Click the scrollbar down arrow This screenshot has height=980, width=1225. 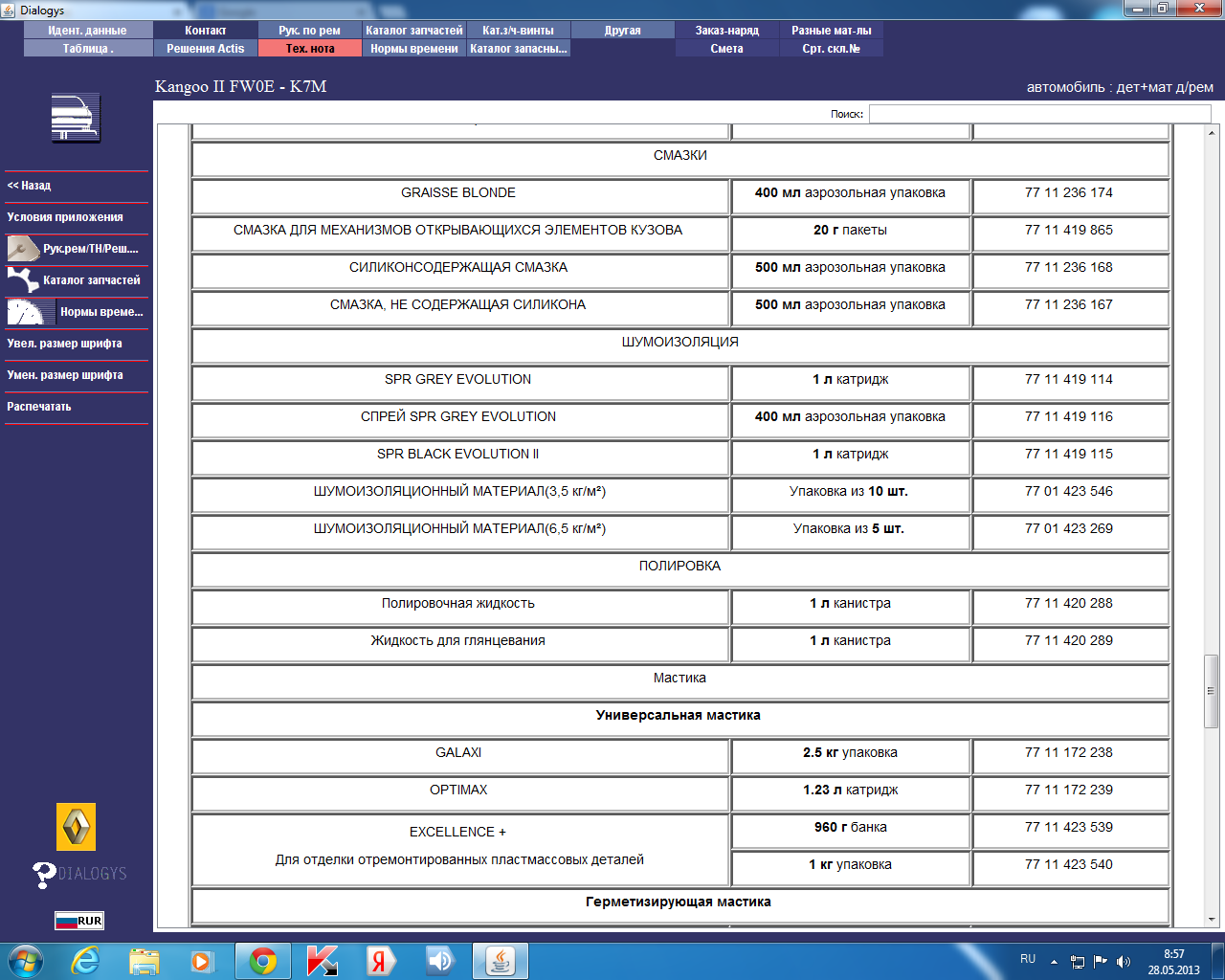[x=1211, y=920]
